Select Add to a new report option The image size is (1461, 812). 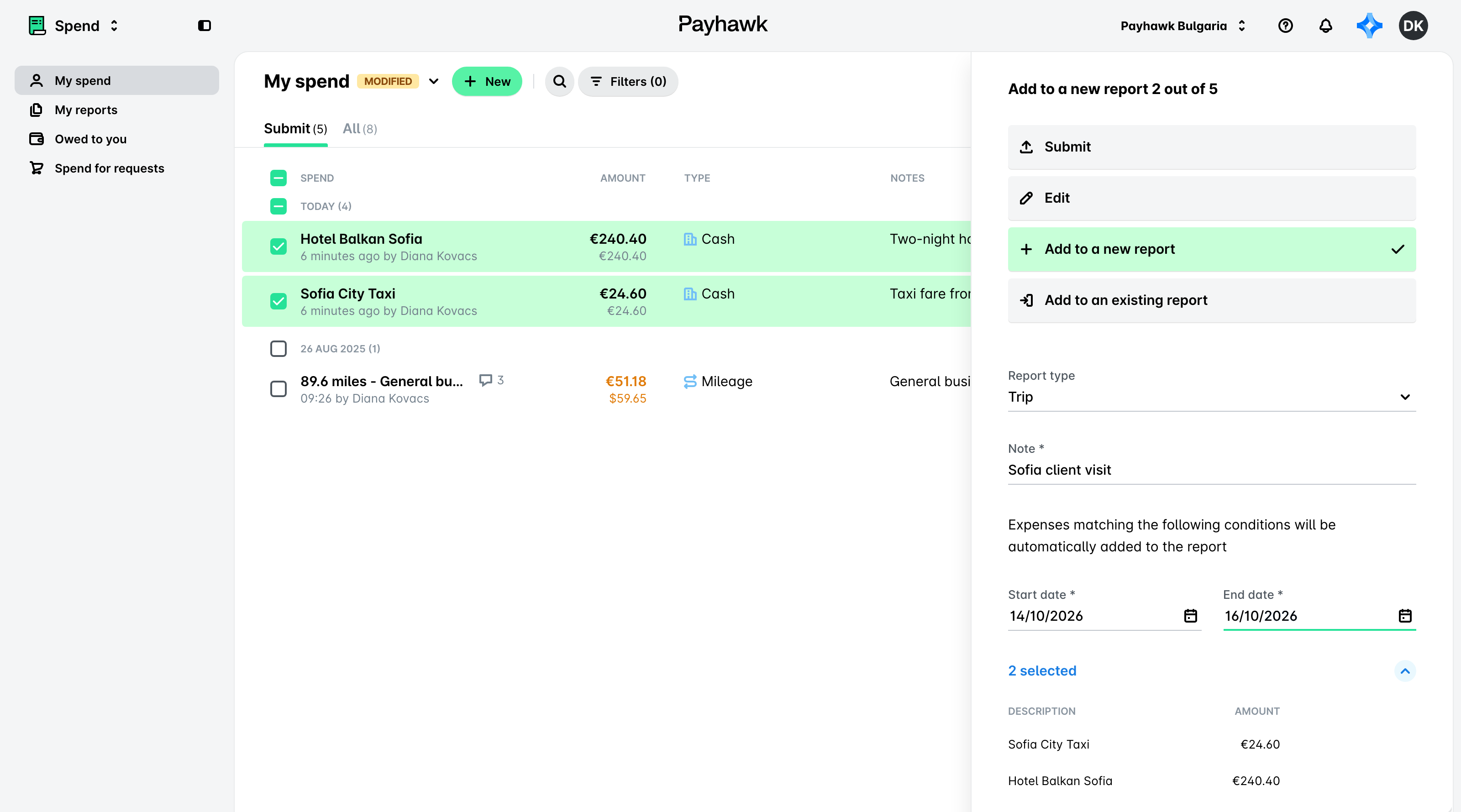pos(1211,249)
